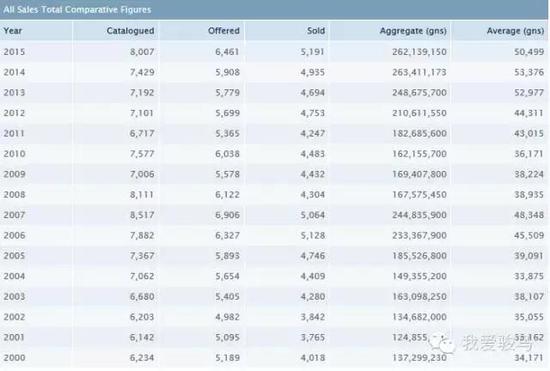Click the 2005 average value 39,091
550x371 pixels.
pyautogui.click(x=529, y=256)
